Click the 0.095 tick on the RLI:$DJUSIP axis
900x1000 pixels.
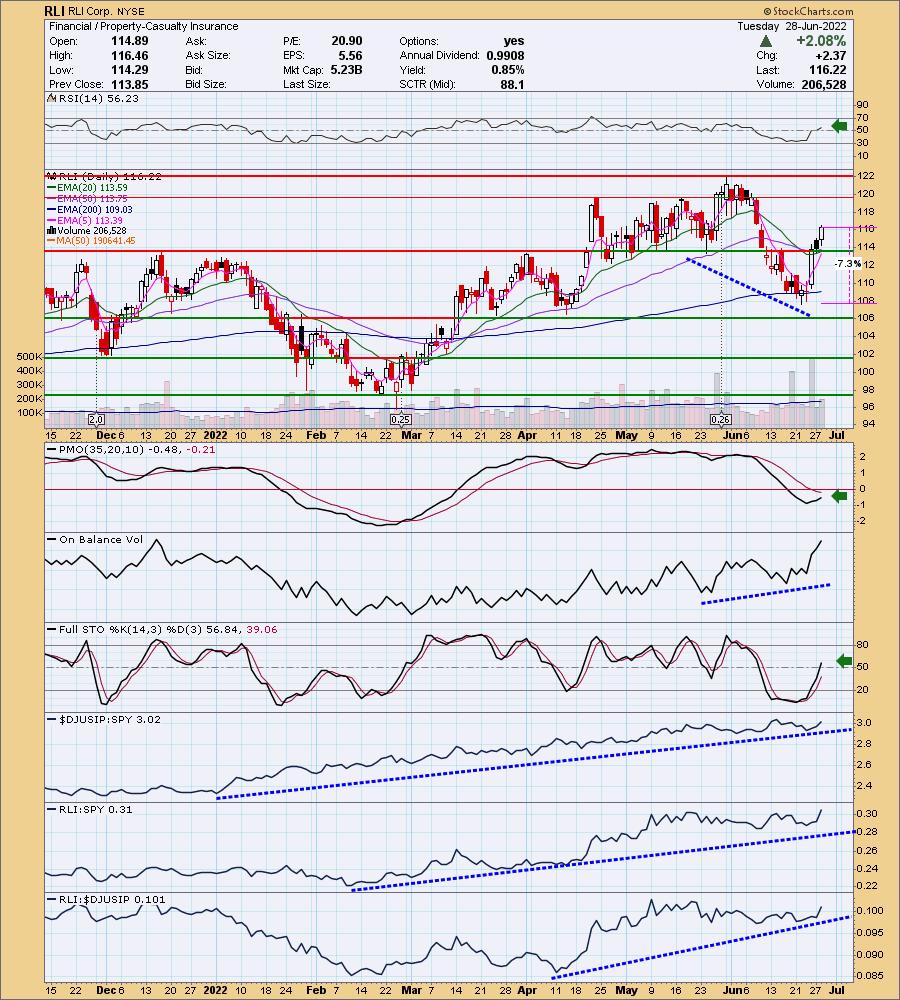tap(871, 932)
